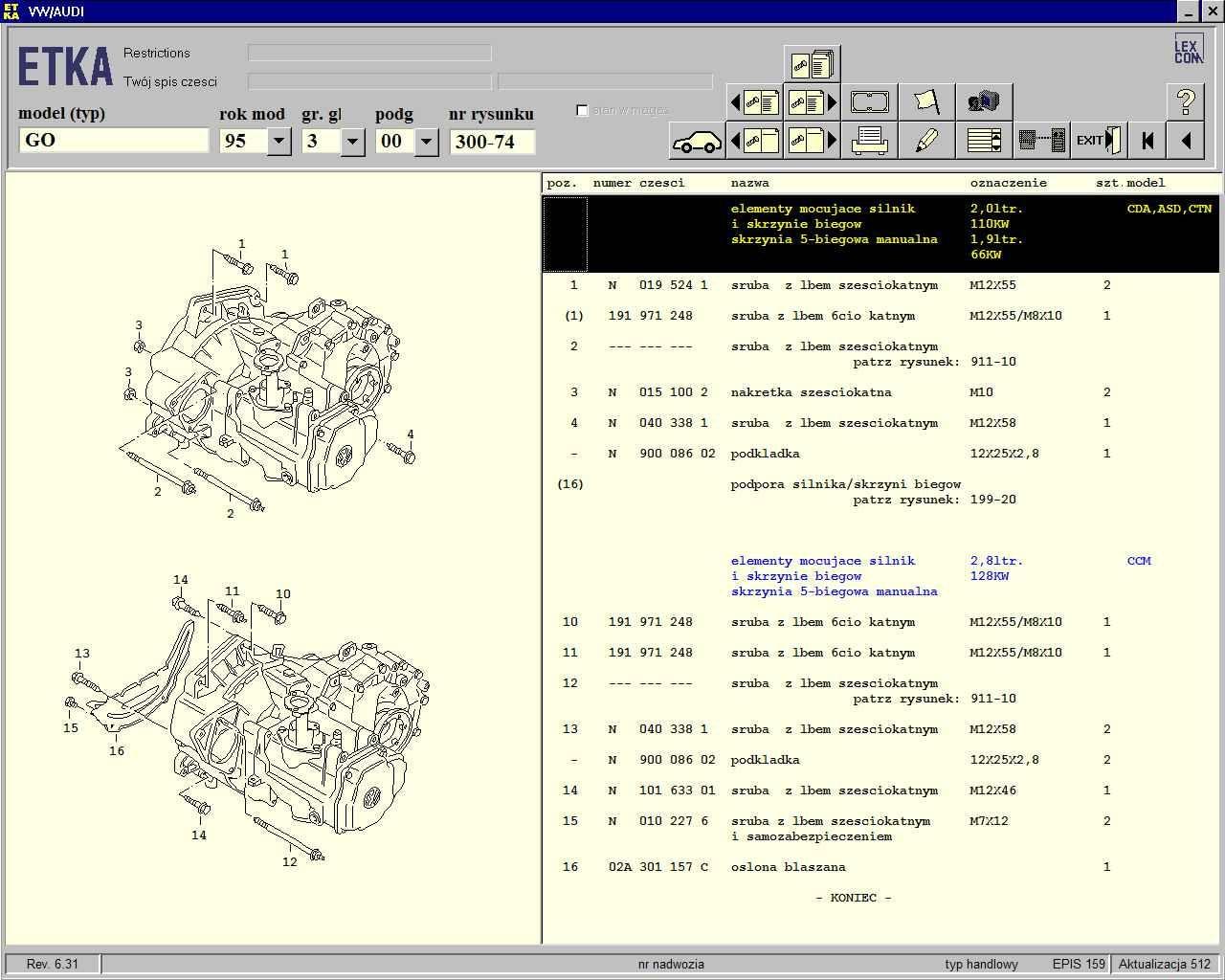This screenshot has height=980, width=1225.
Task: Click 'Rev. 6.31' in status bar
Action: 53,964
